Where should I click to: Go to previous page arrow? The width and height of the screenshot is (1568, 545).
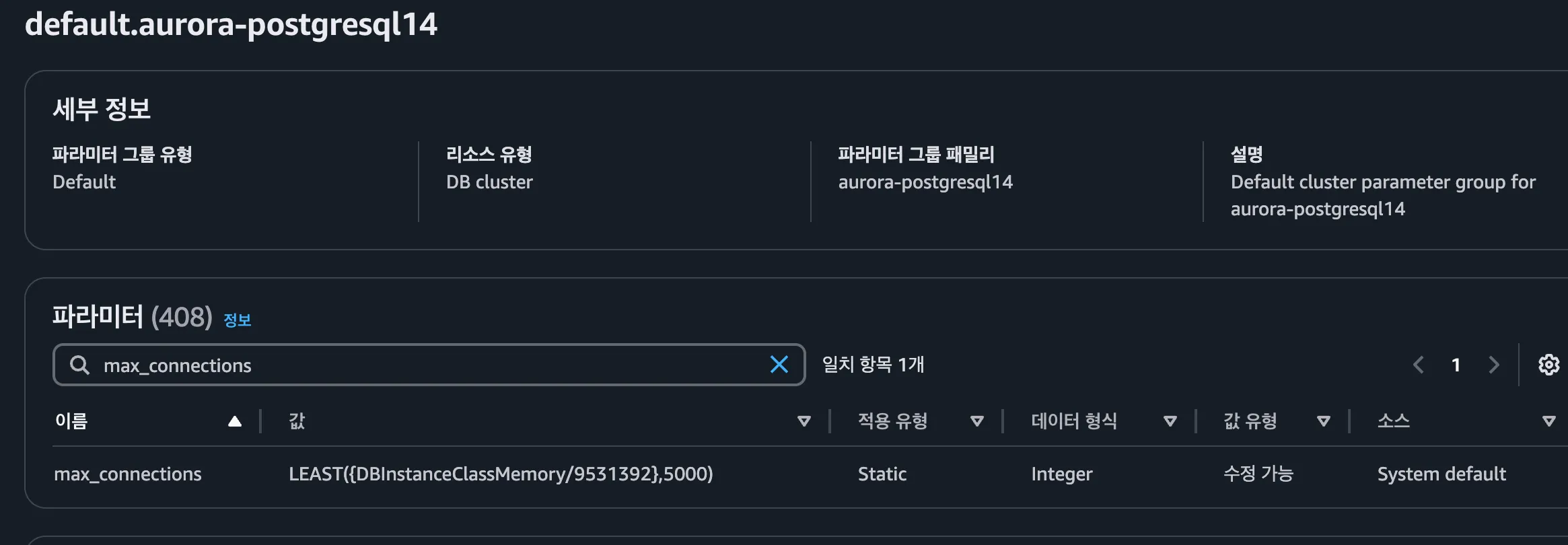pos(1418,365)
